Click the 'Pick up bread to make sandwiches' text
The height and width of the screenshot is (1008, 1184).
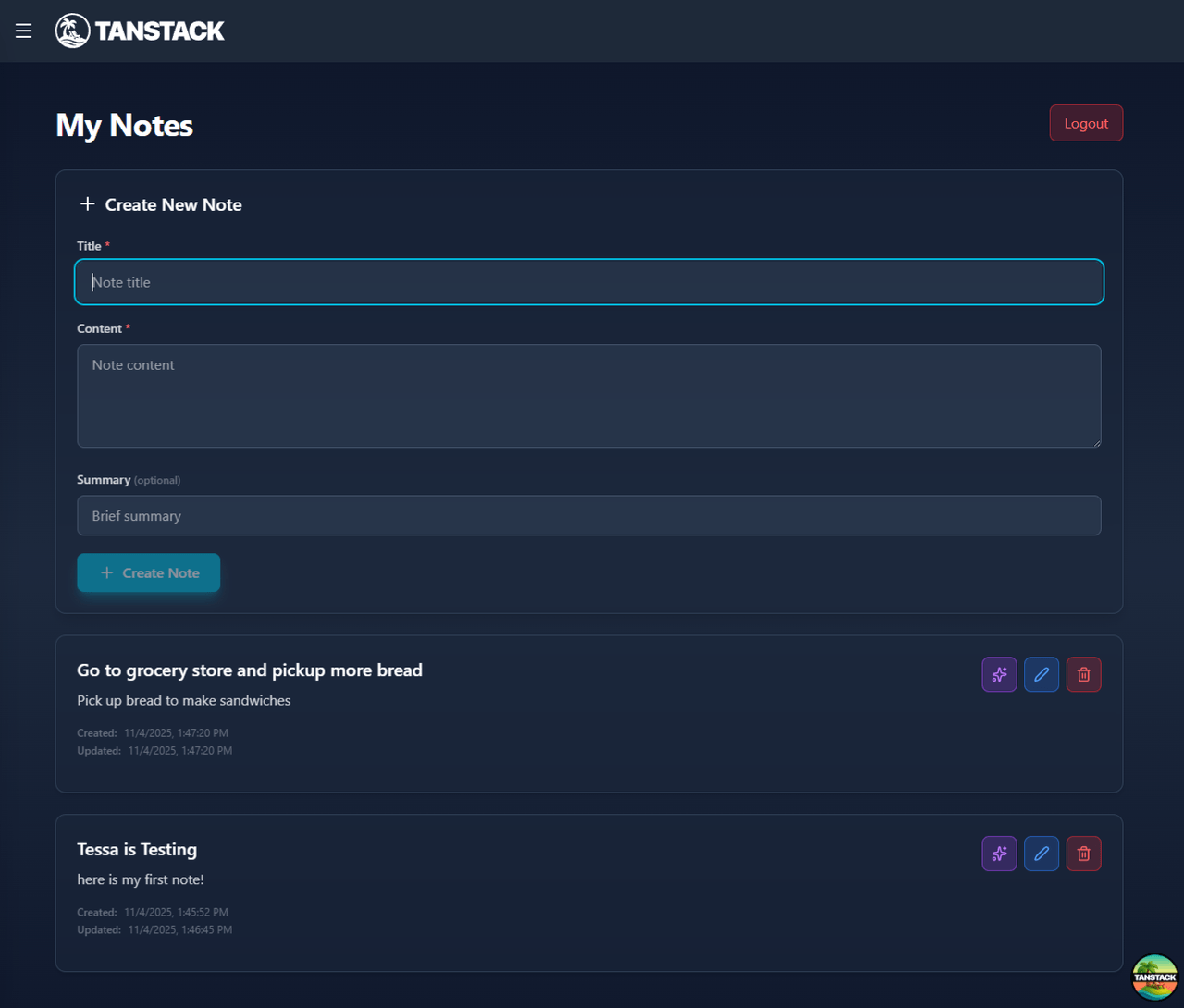(184, 701)
